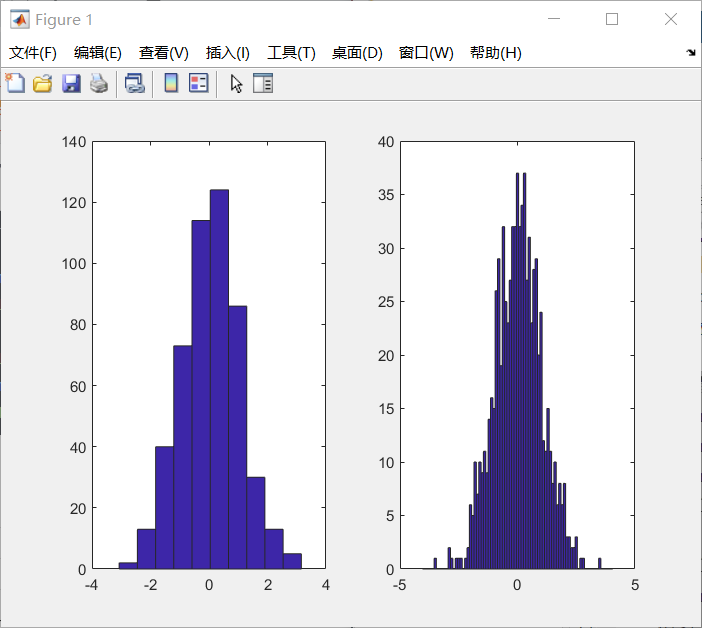Select the left histogram bar near 114
The image size is (702, 628).
[x=201, y=394]
